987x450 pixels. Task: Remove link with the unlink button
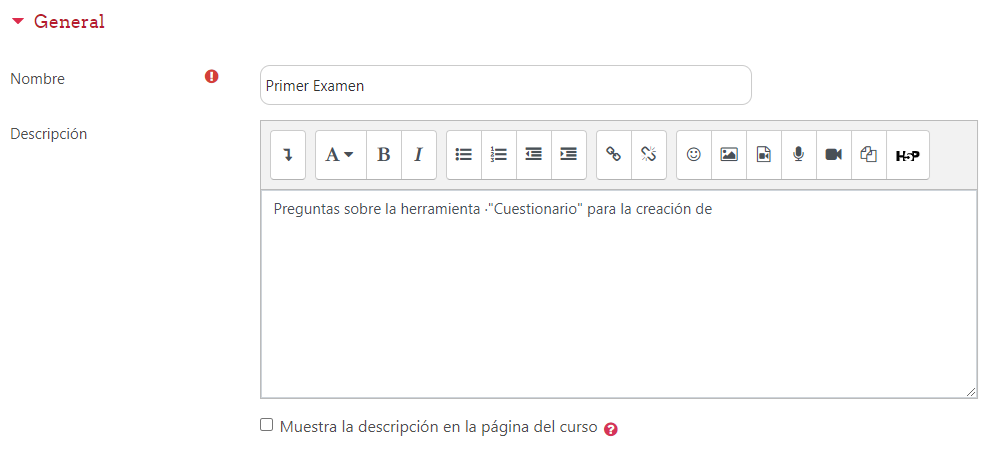pos(649,155)
